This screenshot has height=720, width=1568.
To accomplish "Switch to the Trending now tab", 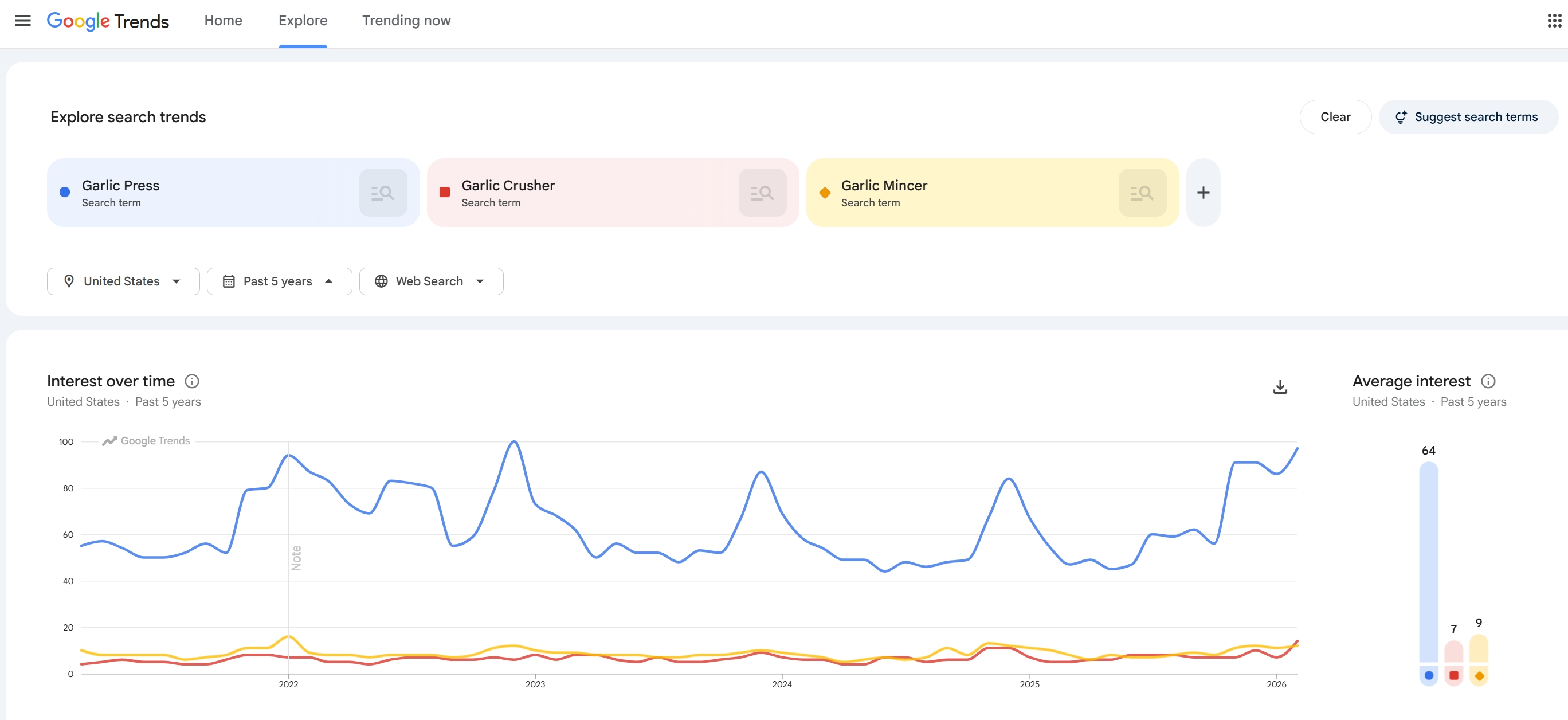I will click(x=406, y=20).
